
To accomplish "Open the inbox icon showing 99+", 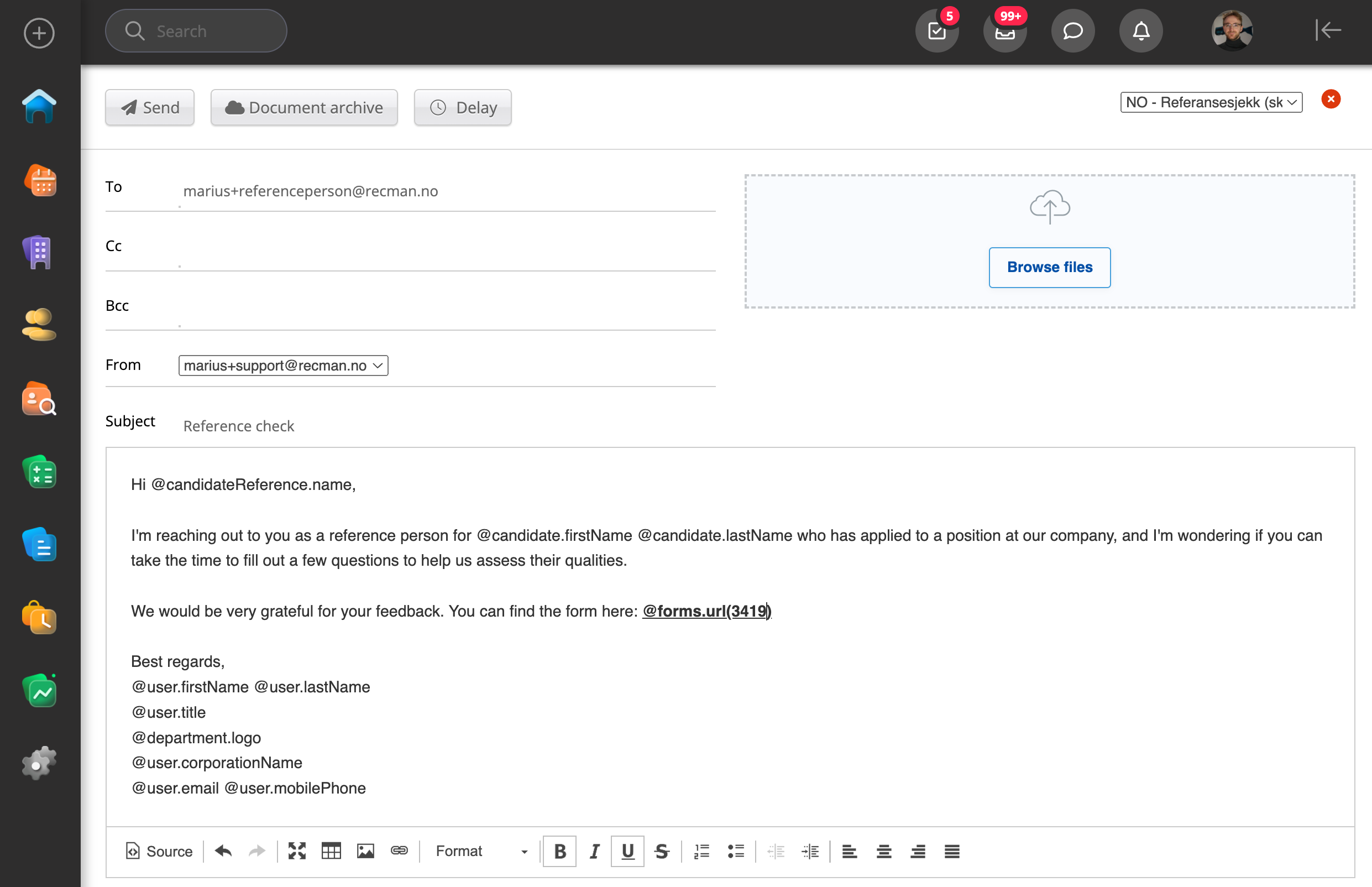I will 1004,31.
